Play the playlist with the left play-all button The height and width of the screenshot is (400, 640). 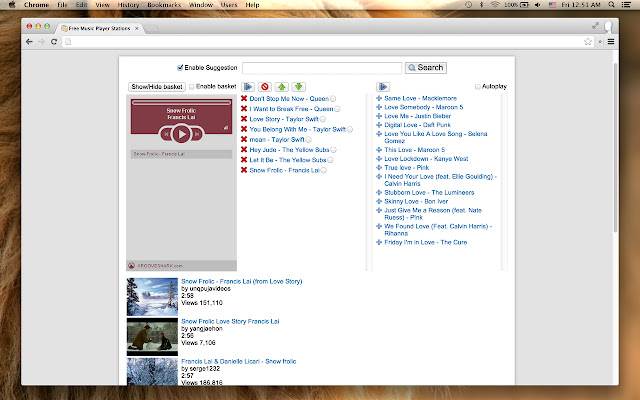(248, 87)
